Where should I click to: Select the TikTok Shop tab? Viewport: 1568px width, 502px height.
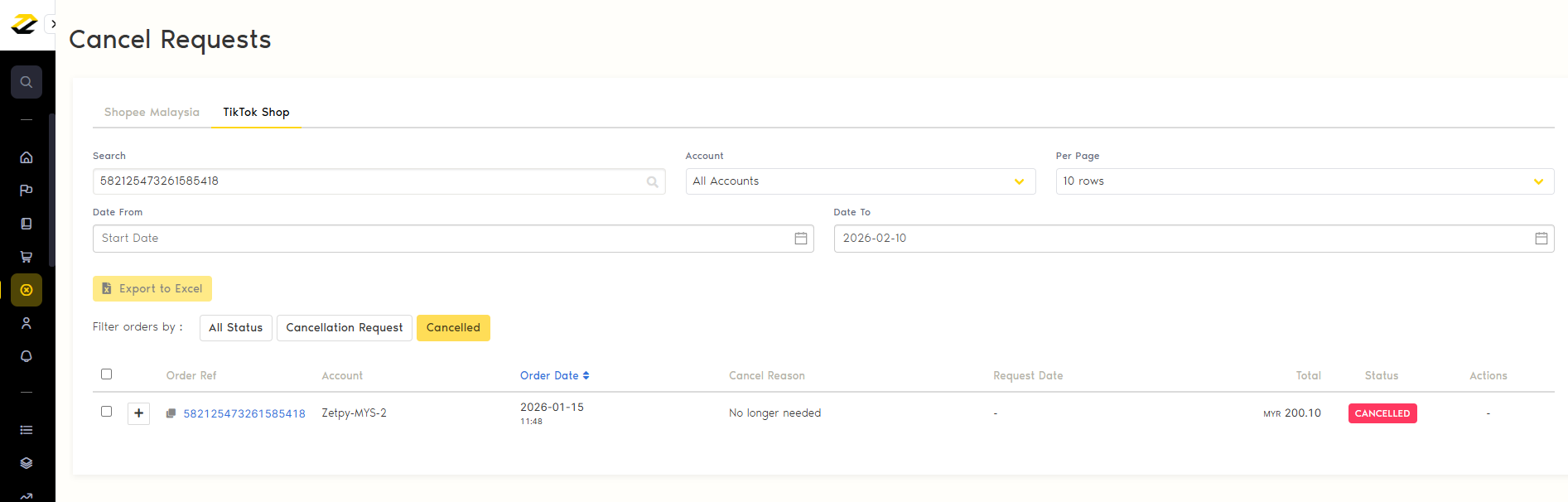click(x=256, y=112)
